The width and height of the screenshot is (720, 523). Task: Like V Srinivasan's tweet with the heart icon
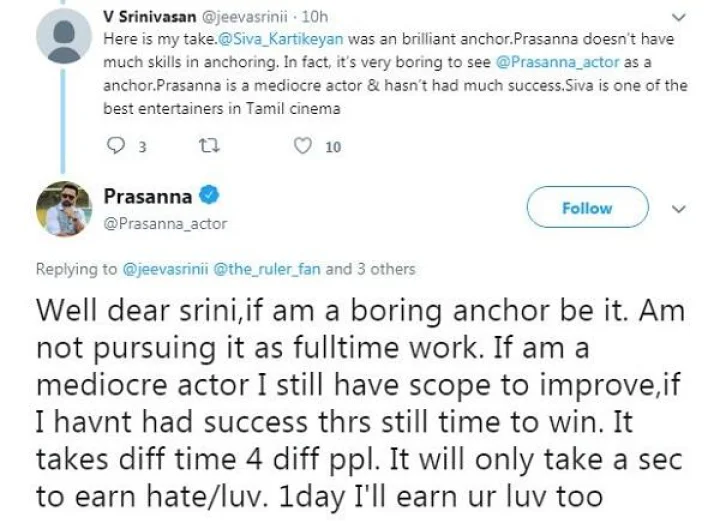click(303, 146)
